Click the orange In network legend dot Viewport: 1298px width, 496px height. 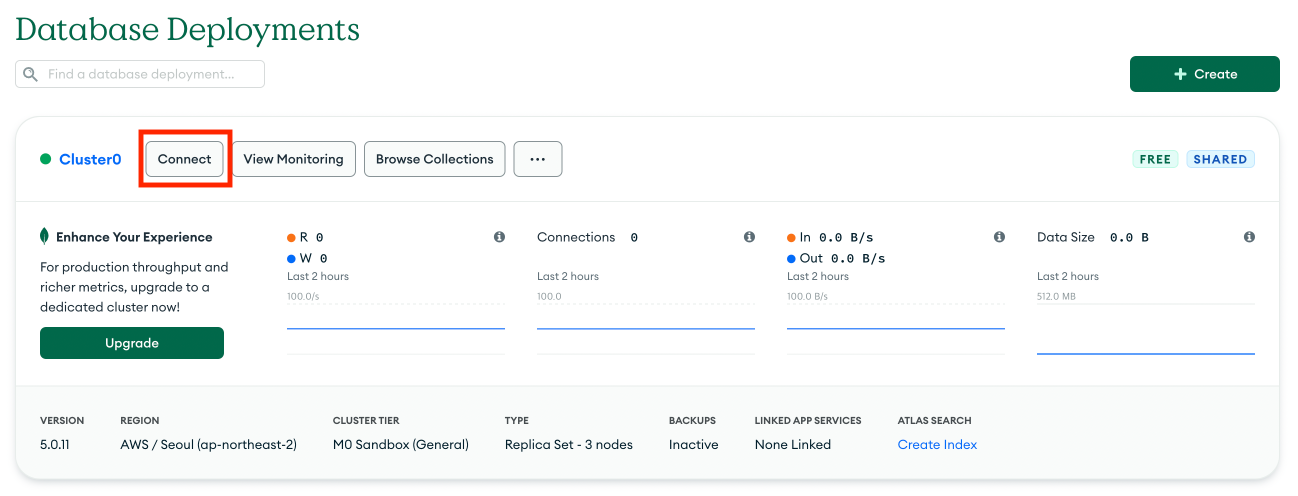click(791, 238)
